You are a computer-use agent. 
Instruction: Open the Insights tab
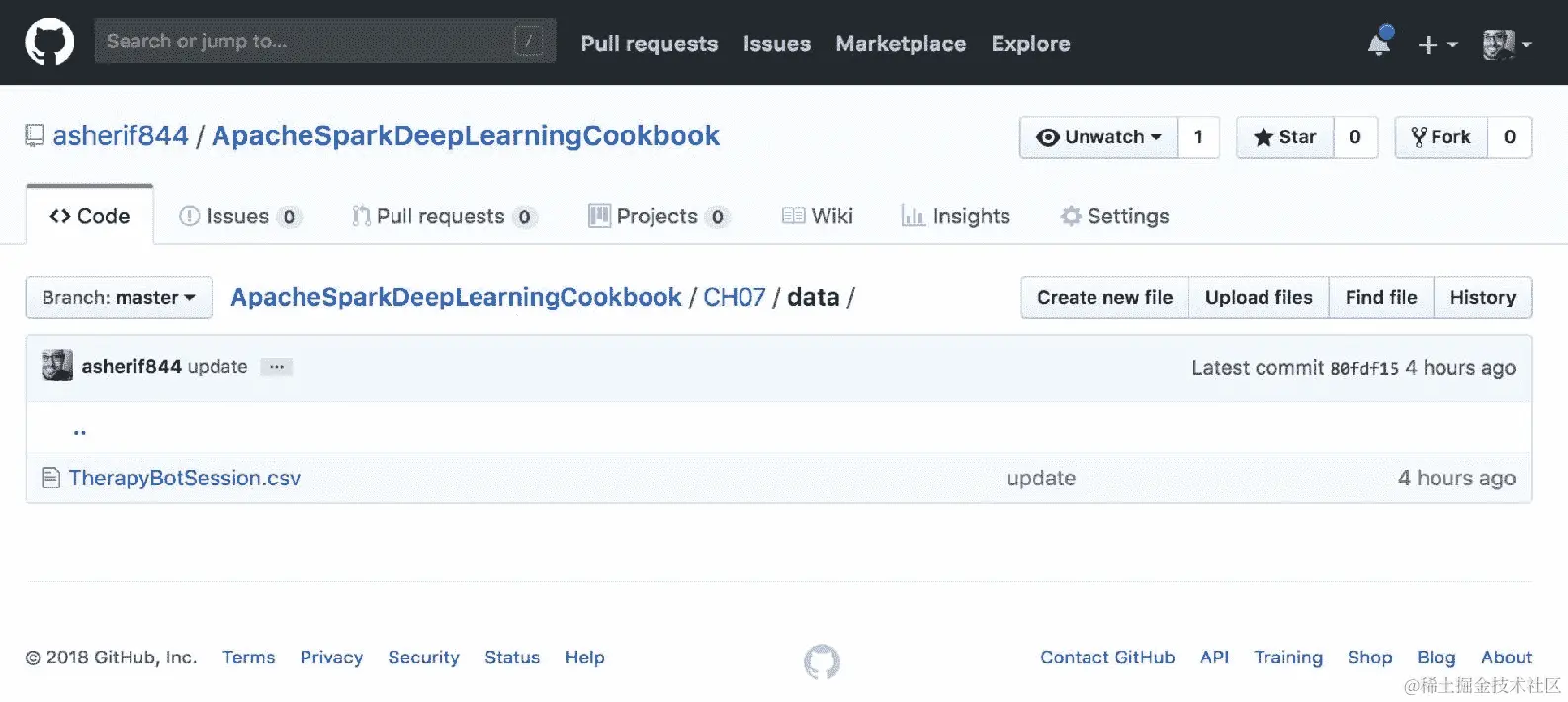click(x=955, y=217)
